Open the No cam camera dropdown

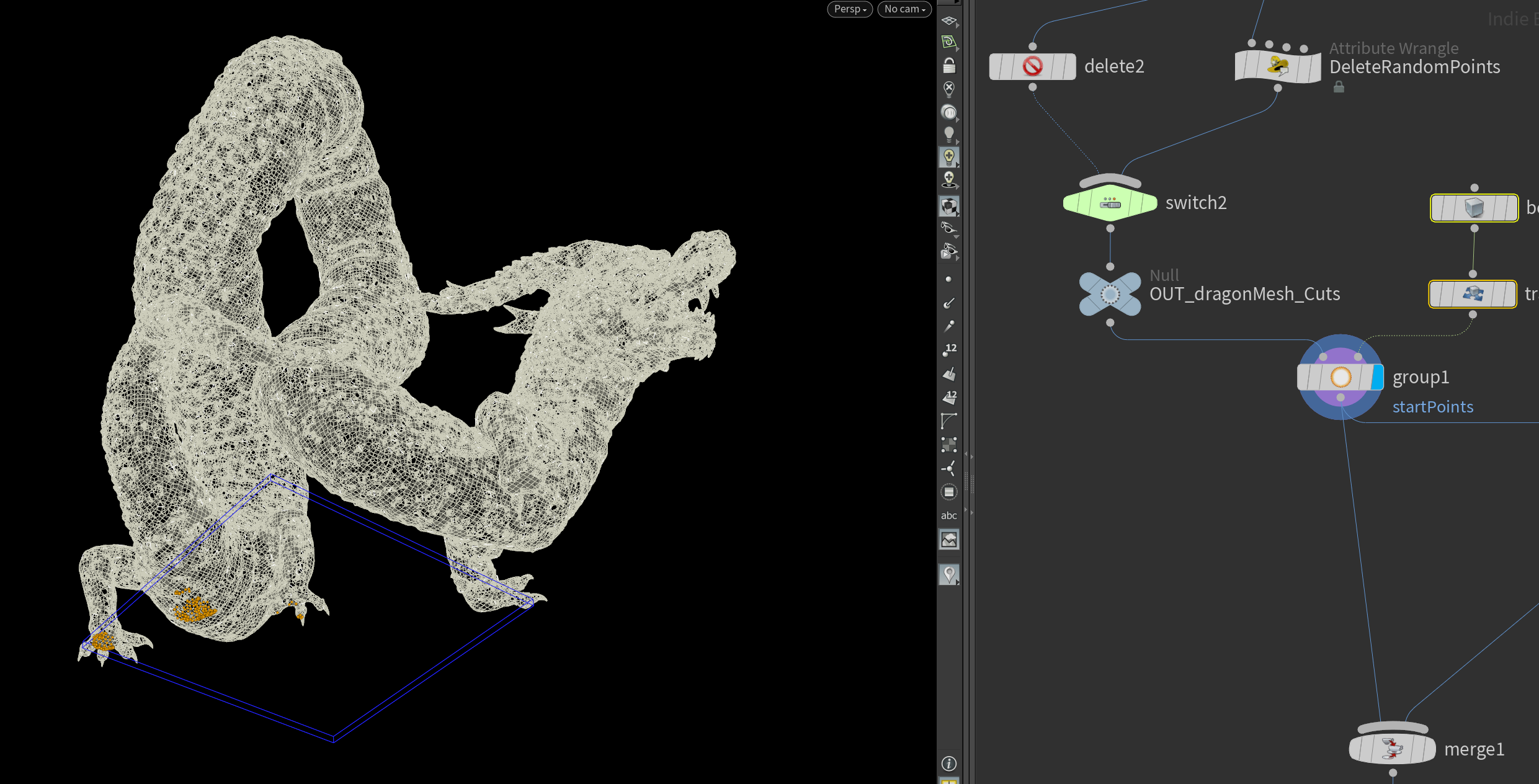coord(904,9)
